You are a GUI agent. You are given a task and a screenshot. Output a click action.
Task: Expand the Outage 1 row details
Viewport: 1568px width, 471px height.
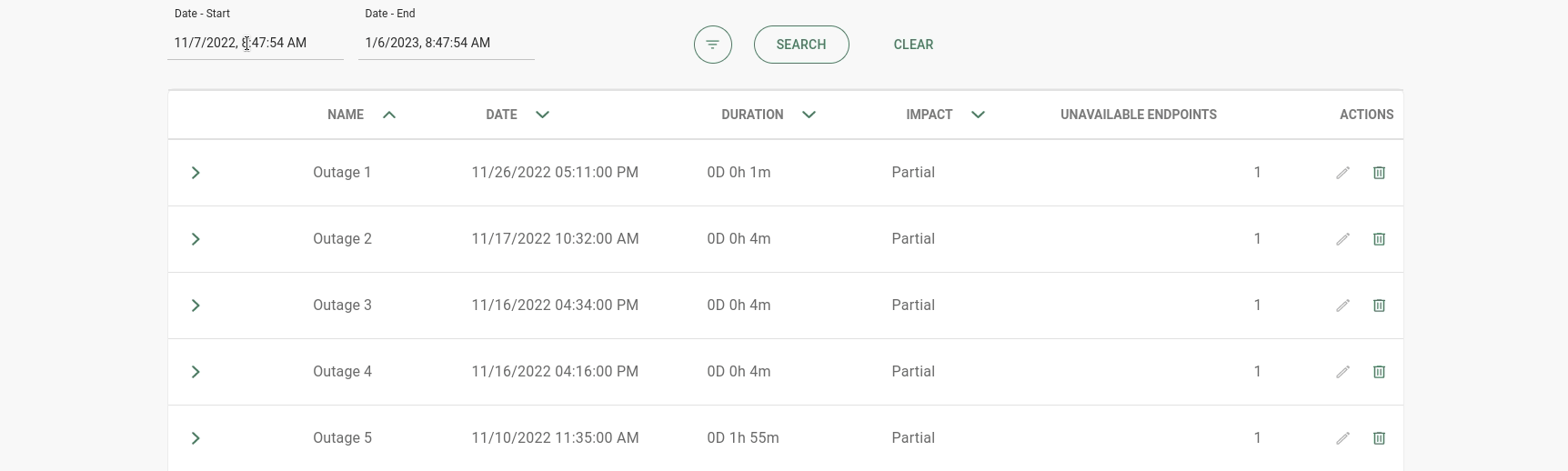point(196,173)
